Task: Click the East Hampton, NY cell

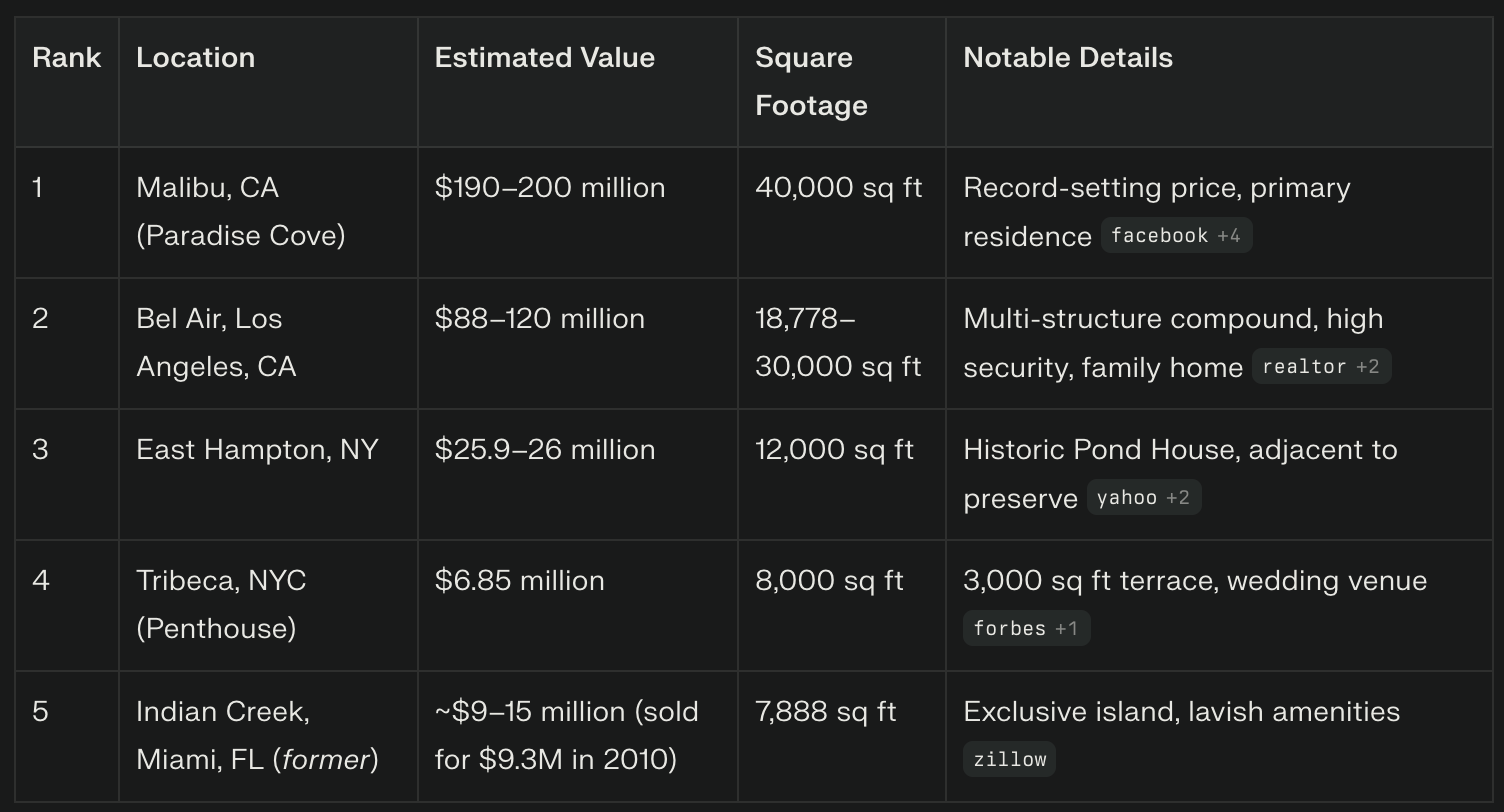Action: 268,475
